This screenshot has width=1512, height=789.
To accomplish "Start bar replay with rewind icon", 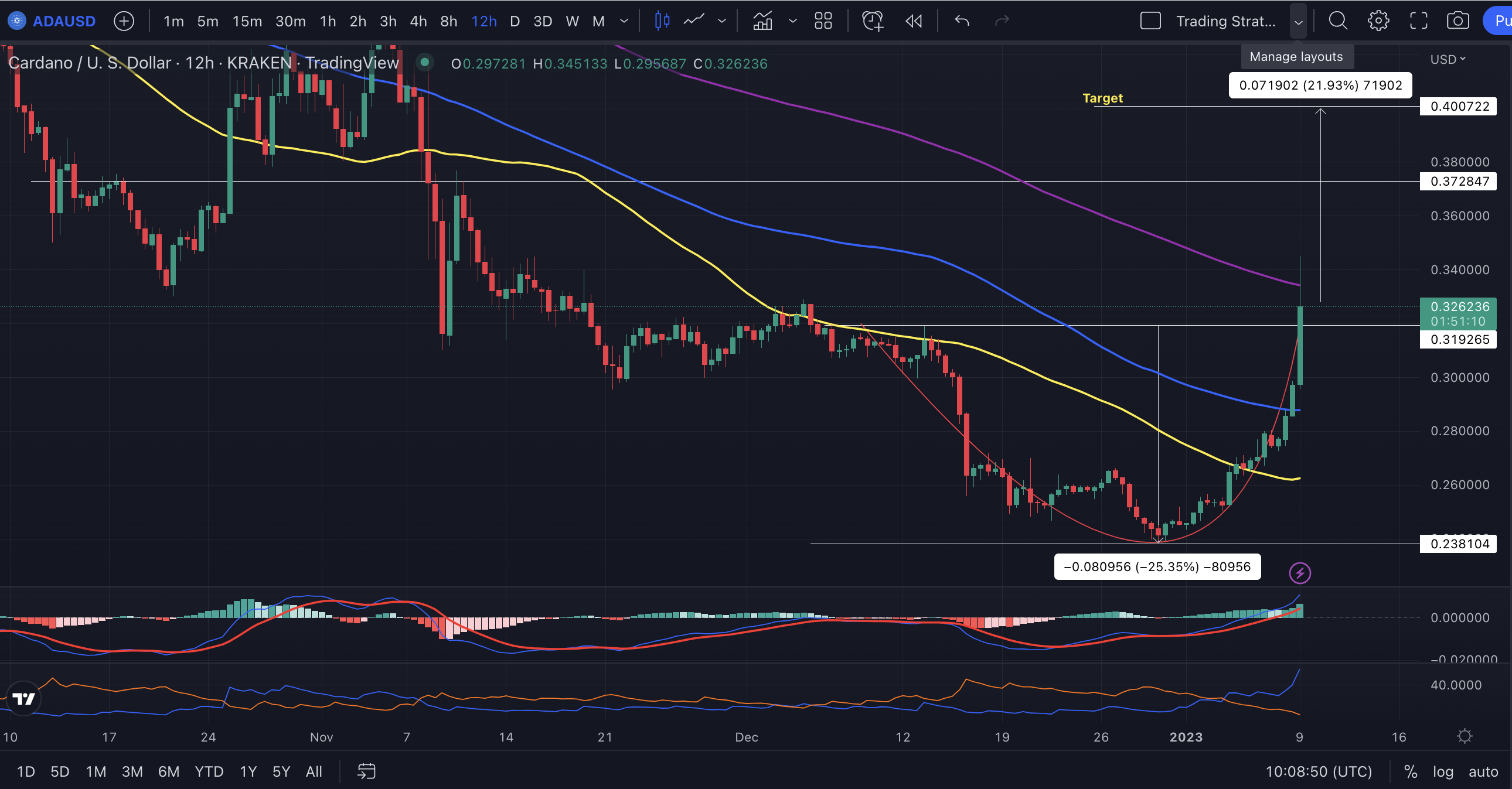I will (914, 21).
